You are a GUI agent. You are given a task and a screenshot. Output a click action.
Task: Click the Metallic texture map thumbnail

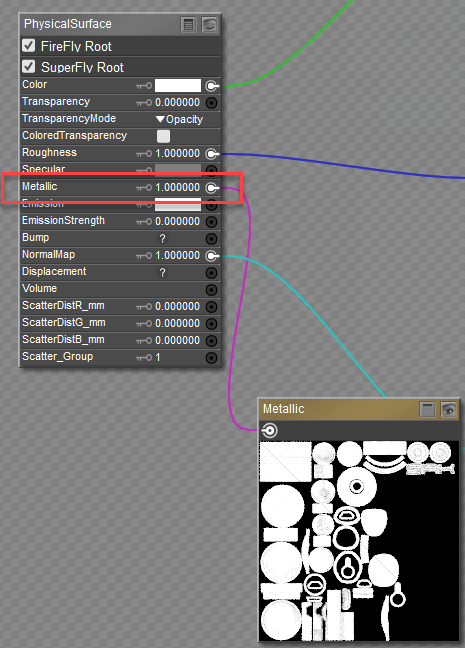359,541
